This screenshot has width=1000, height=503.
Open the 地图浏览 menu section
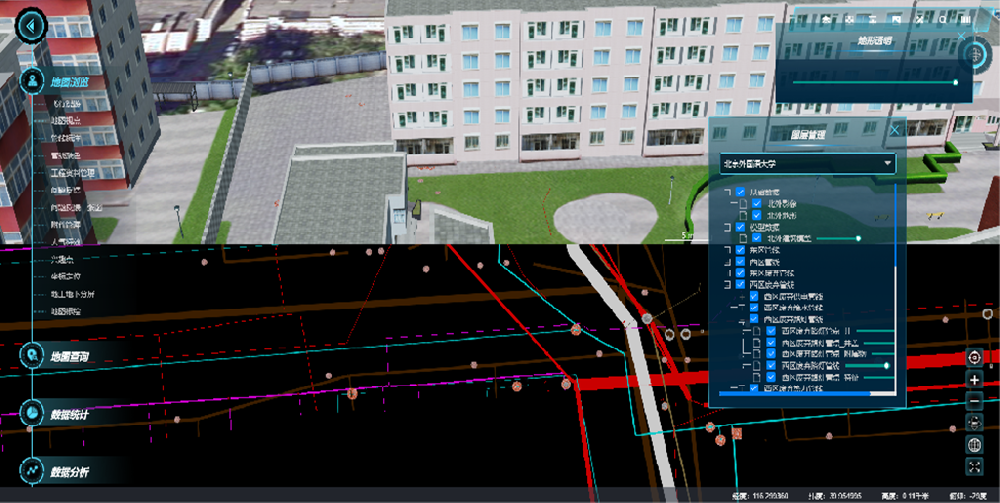(x=70, y=81)
